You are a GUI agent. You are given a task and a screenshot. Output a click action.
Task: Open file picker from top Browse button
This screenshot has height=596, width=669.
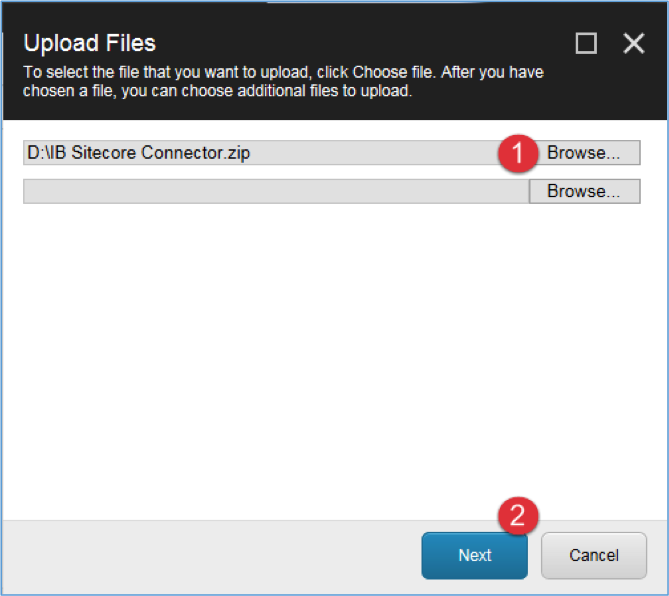click(x=585, y=153)
